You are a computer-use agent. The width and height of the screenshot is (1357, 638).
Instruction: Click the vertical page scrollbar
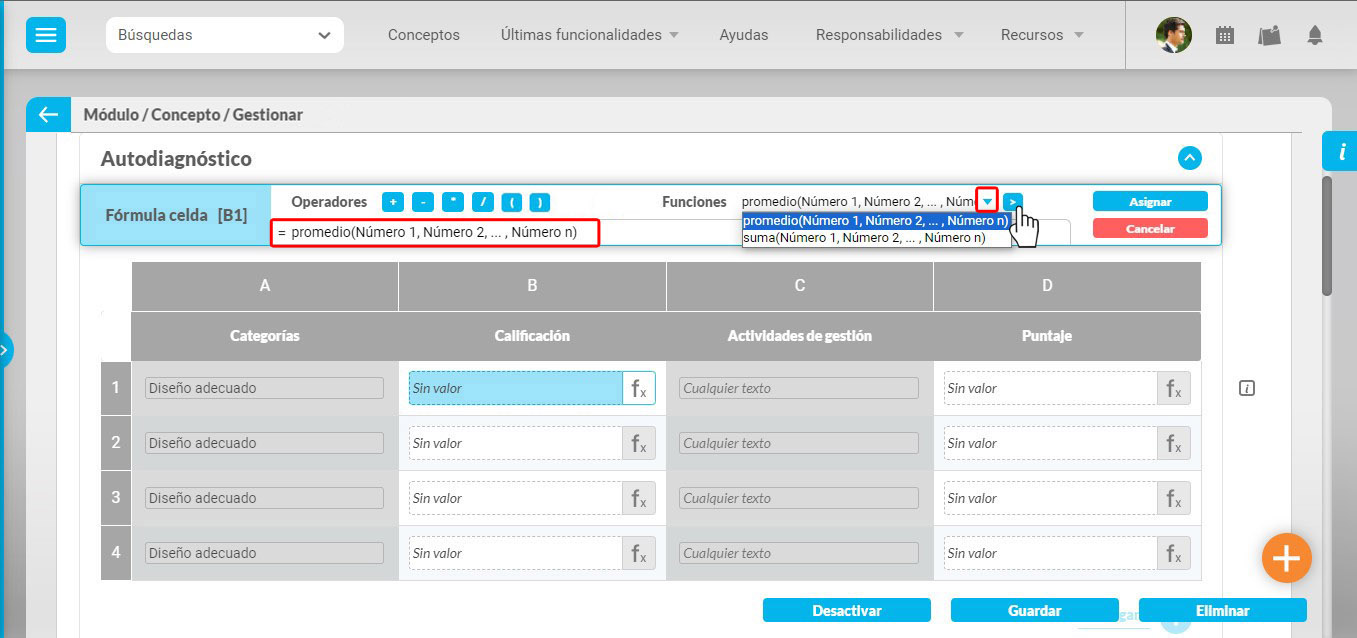pos(1327,235)
